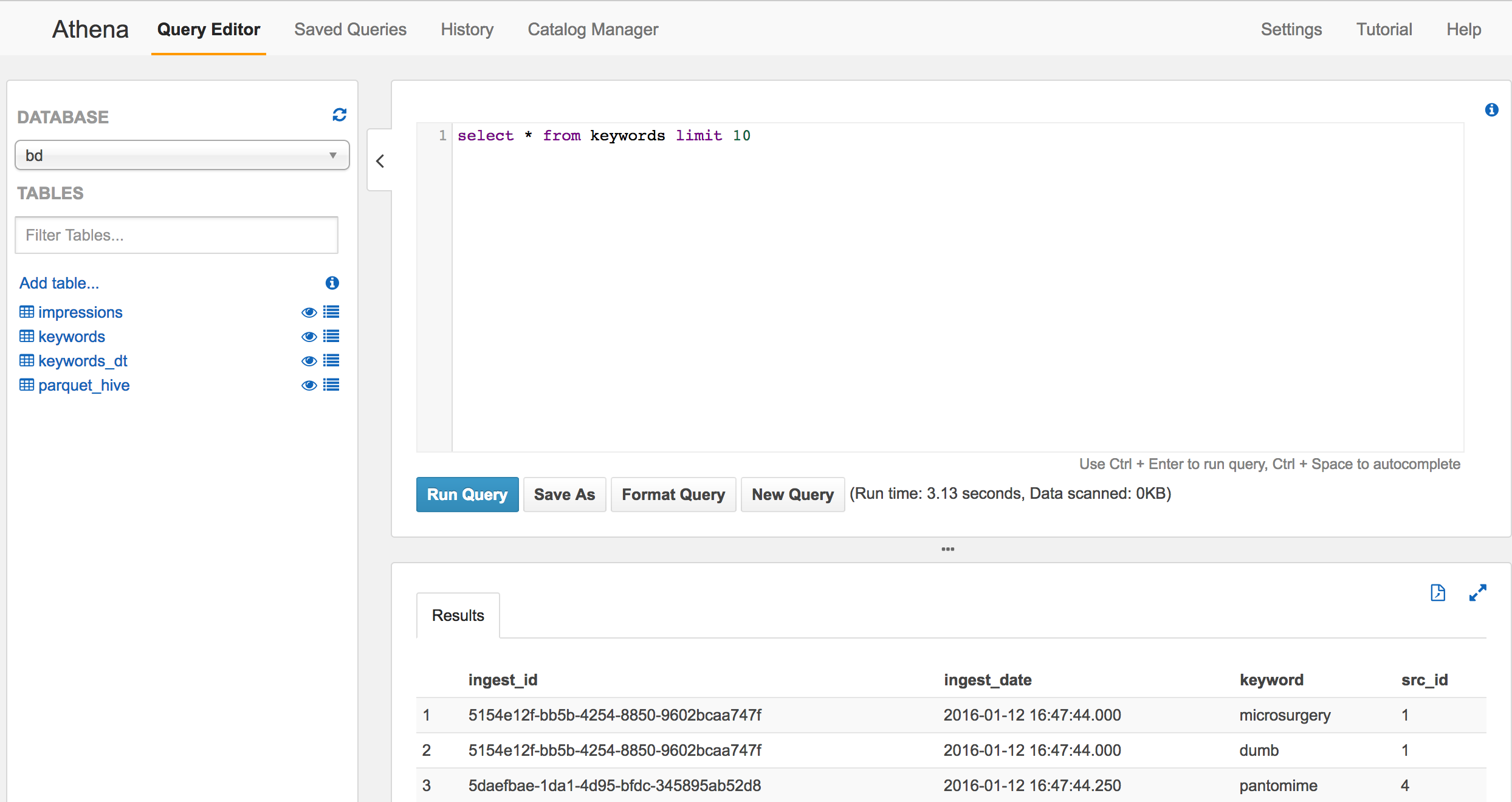Switch to the Saved Queries tab

350,29
